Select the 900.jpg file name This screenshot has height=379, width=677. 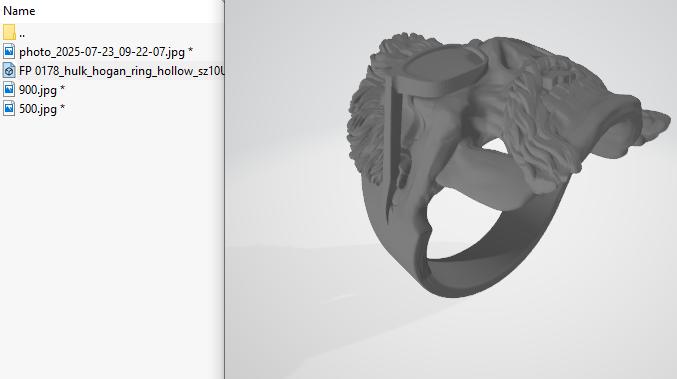38,90
